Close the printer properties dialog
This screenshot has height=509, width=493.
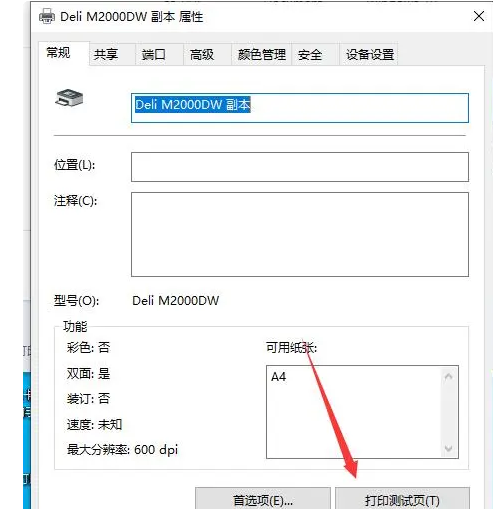click(x=479, y=16)
